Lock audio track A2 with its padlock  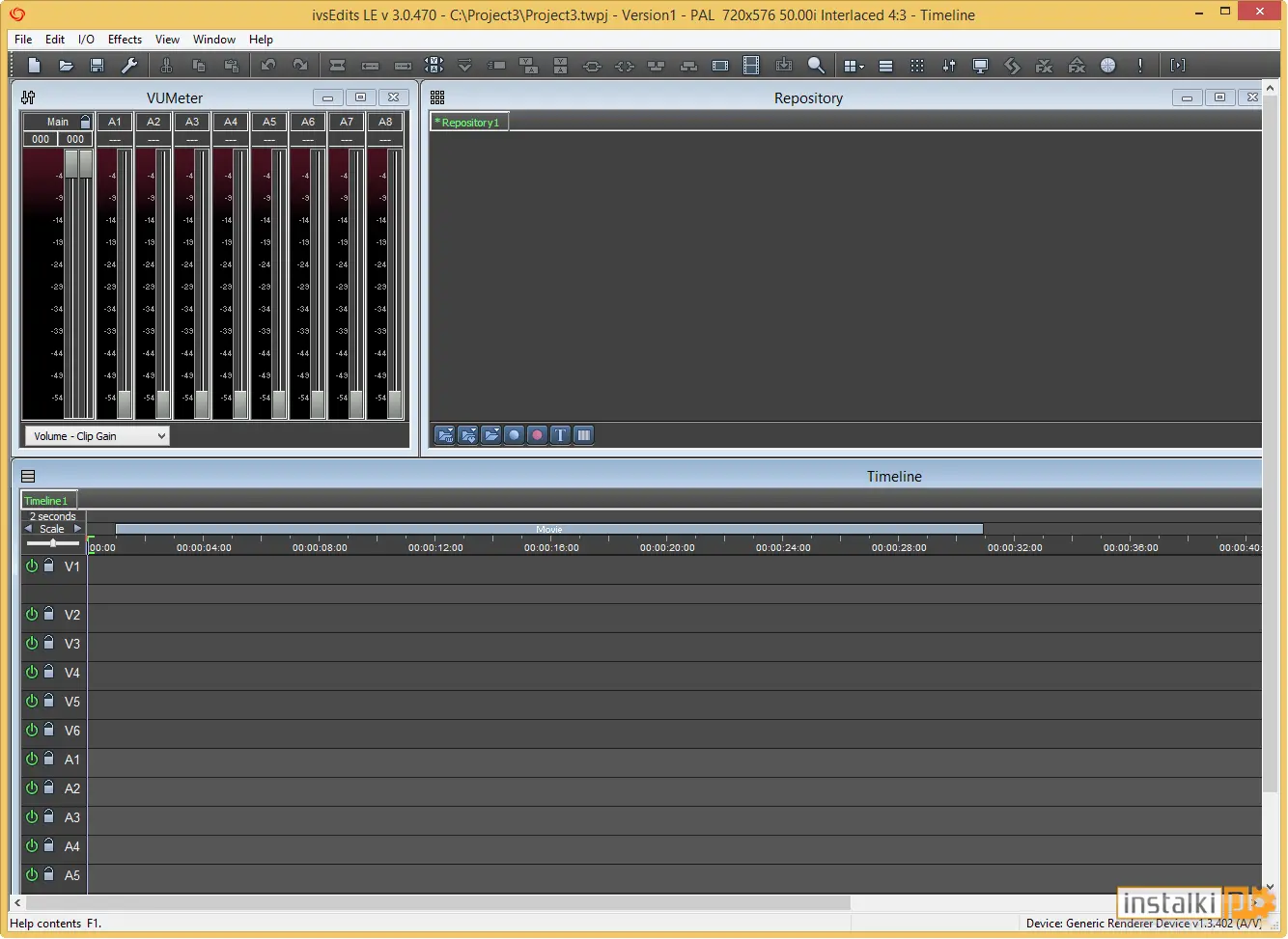(x=49, y=787)
